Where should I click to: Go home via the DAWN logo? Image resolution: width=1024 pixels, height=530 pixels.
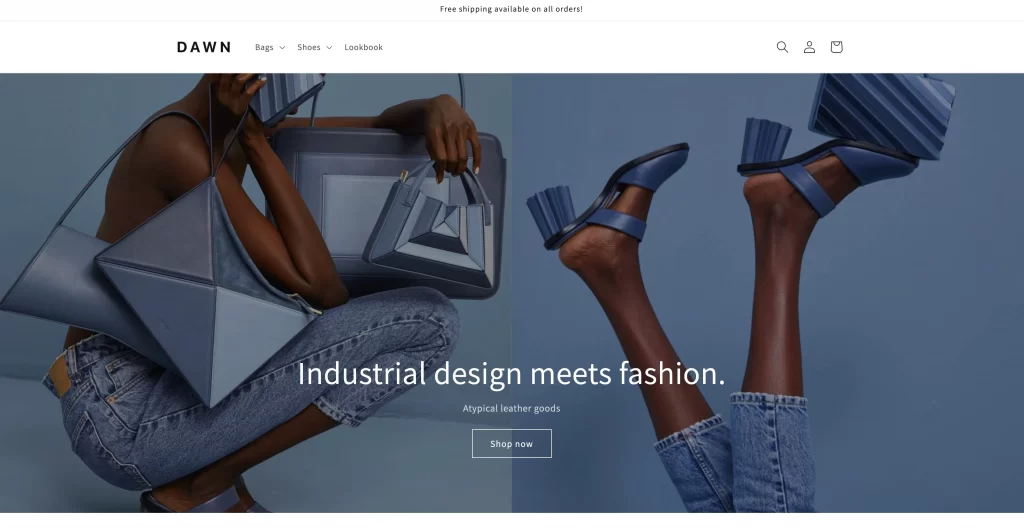tap(204, 47)
